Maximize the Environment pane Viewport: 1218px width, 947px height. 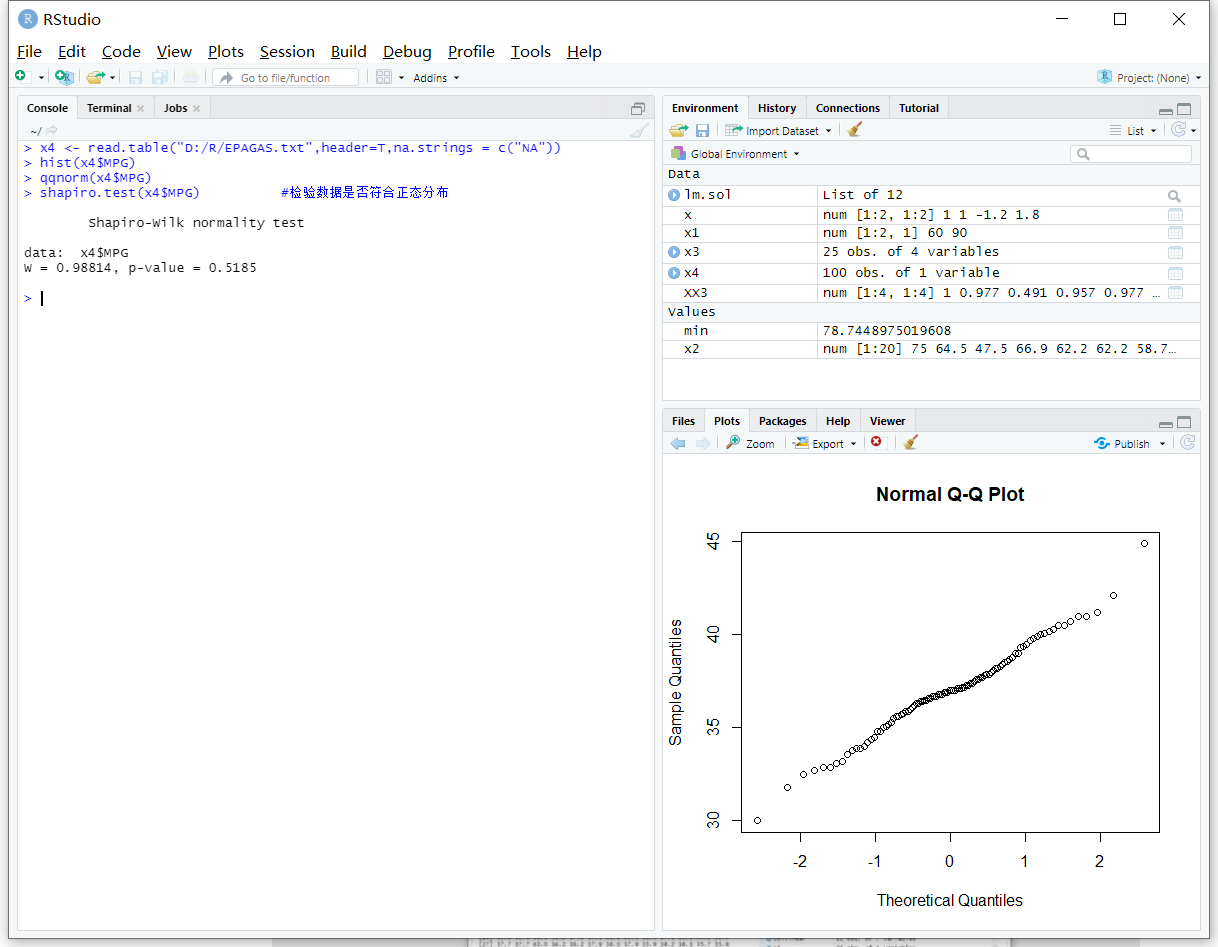(x=1184, y=109)
